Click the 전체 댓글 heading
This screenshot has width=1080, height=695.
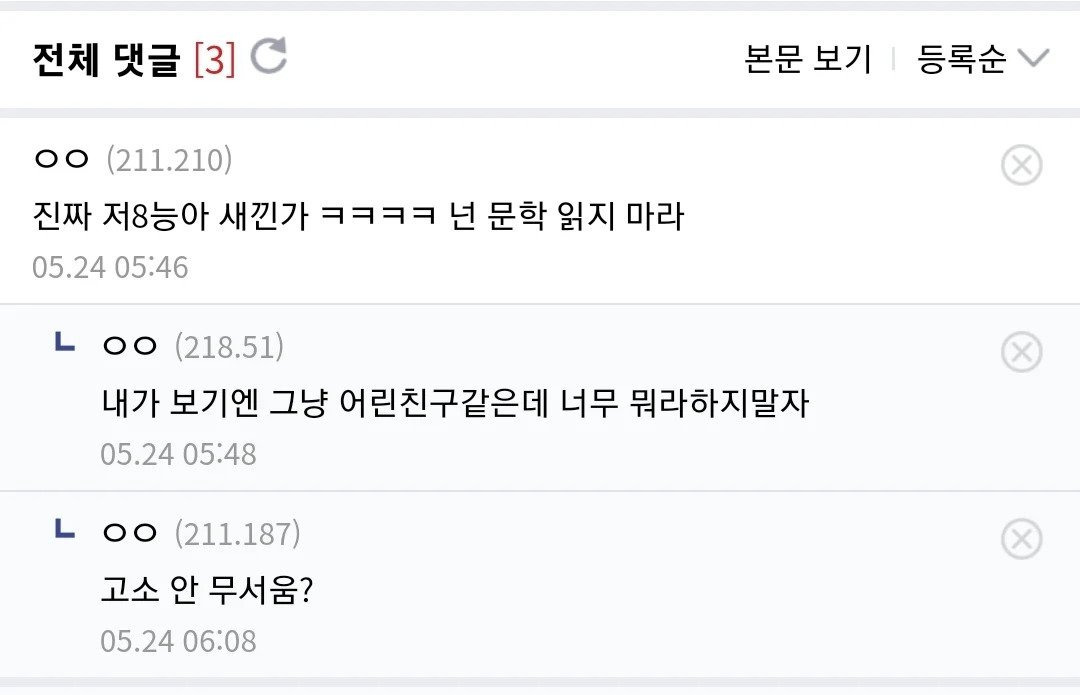tap(106, 60)
